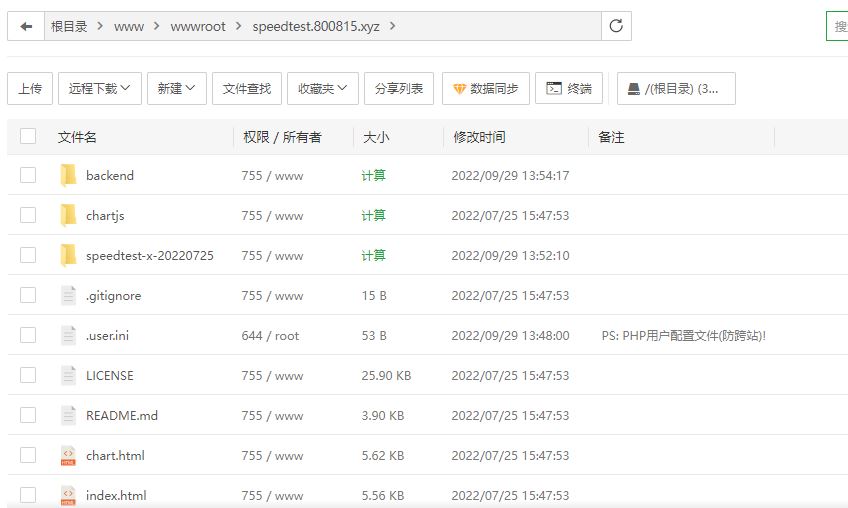
Task: Open the 终端 terminal button
Action: (x=569, y=89)
